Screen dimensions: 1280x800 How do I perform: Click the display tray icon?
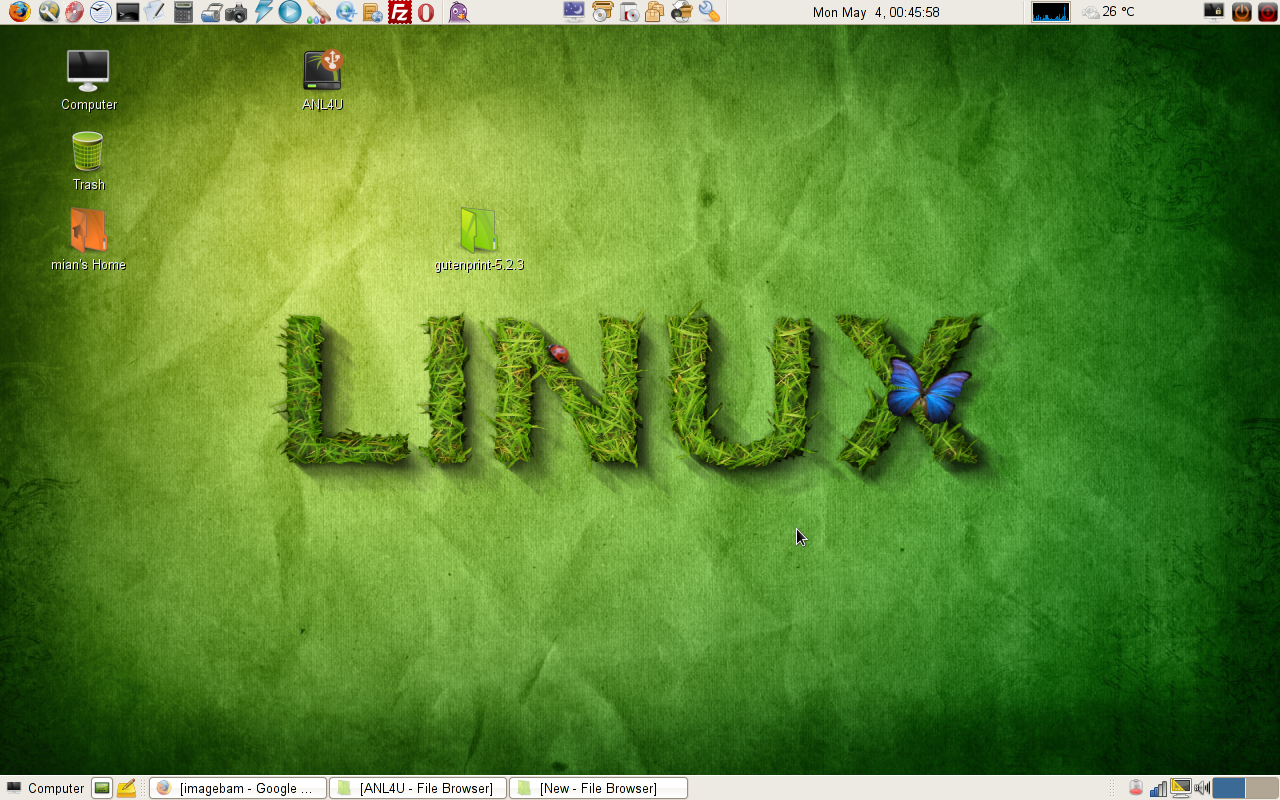coord(1180,788)
